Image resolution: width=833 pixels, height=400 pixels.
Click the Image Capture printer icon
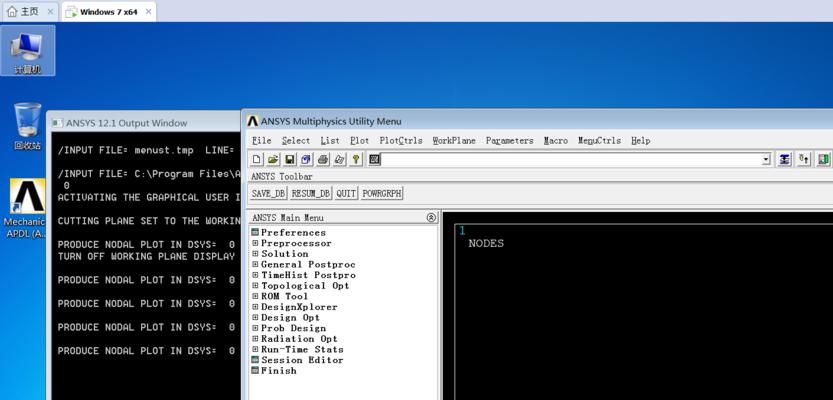[322, 159]
